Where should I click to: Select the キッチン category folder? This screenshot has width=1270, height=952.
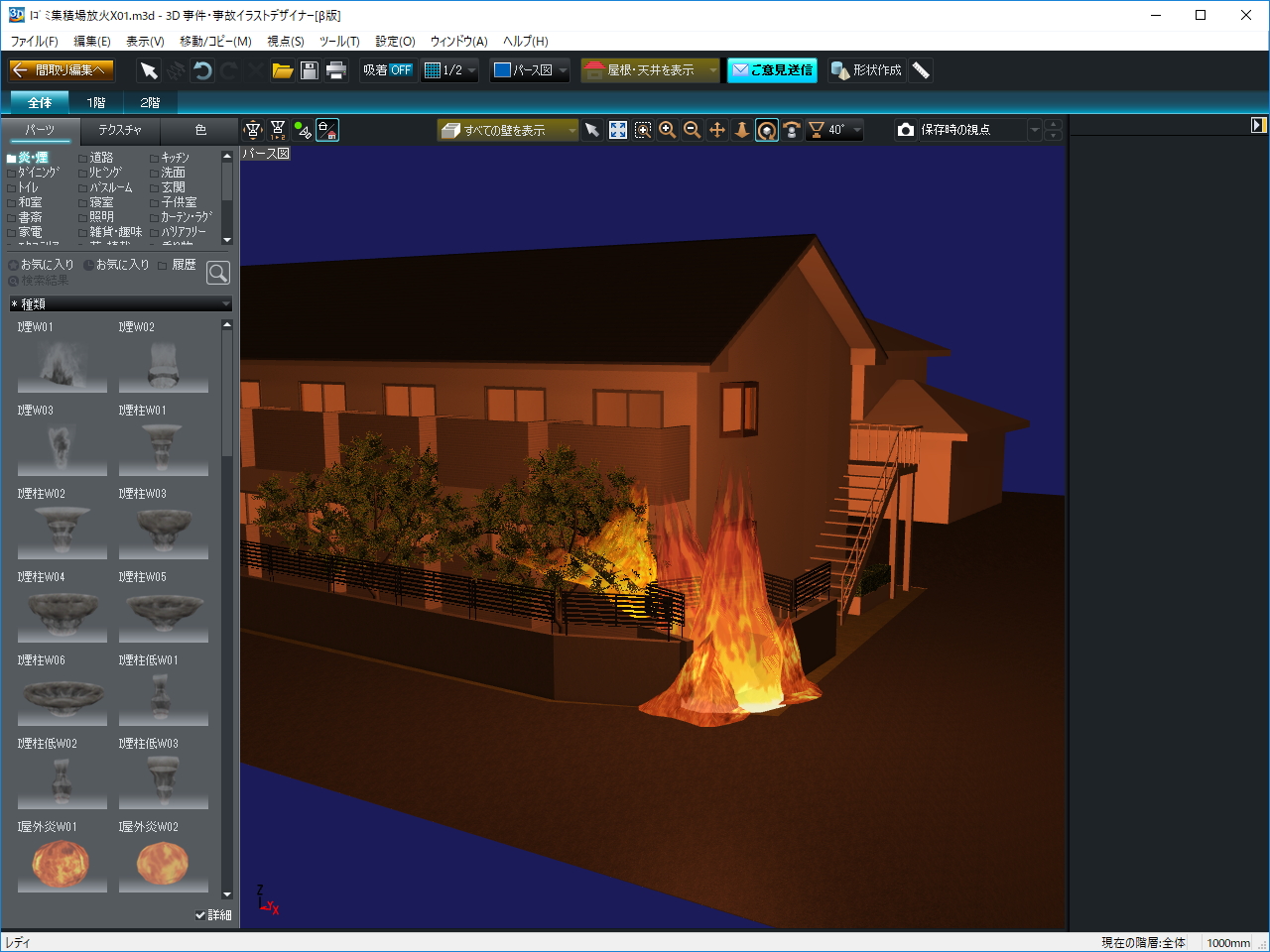[170, 158]
